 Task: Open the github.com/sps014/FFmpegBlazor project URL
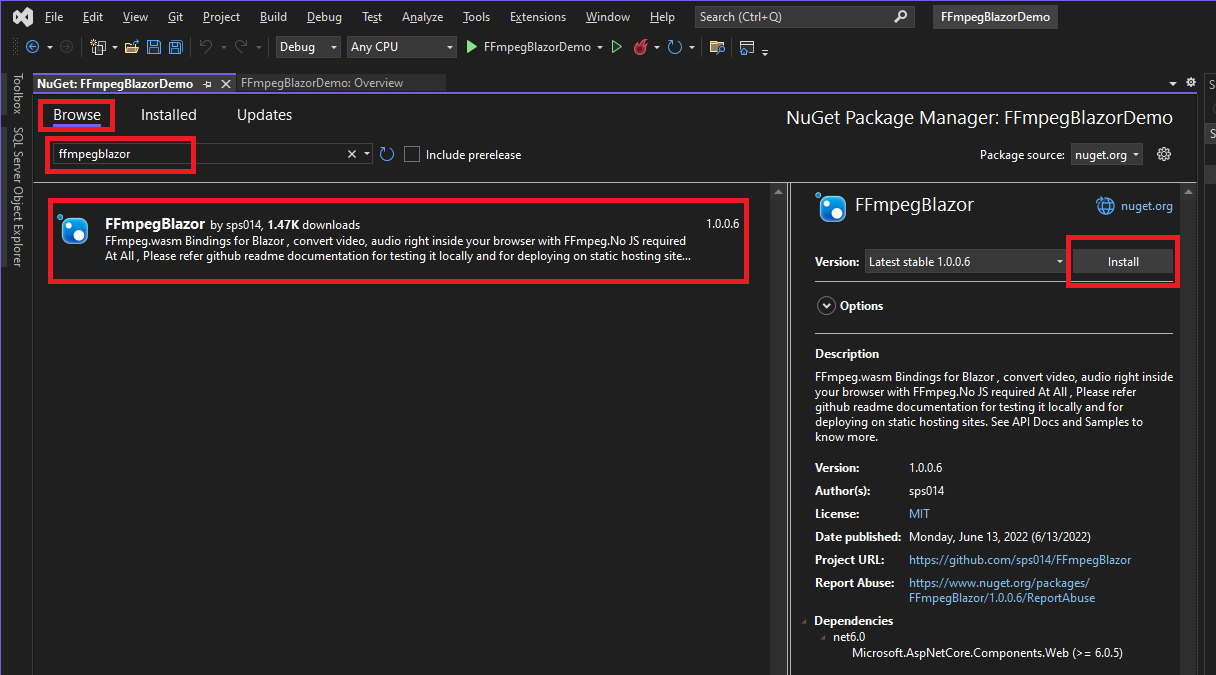point(1020,560)
